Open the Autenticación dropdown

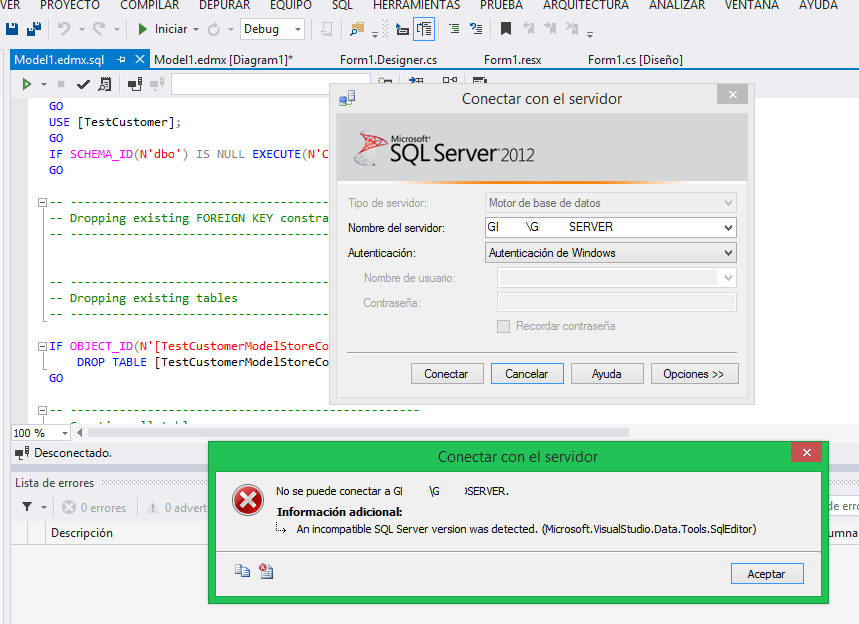click(x=728, y=253)
